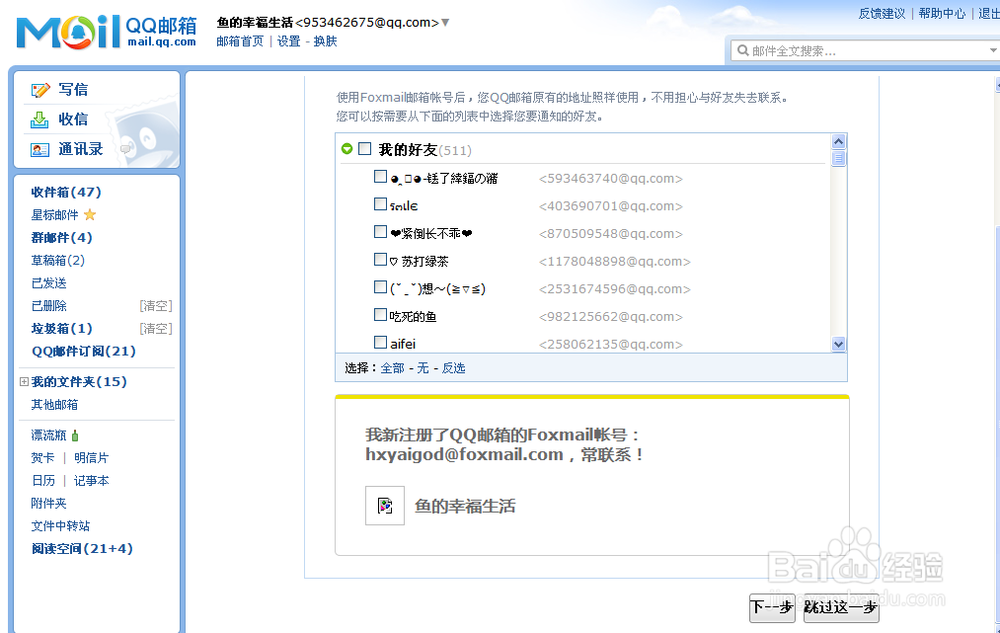Open 已删除 deleted folder

coord(49,306)
